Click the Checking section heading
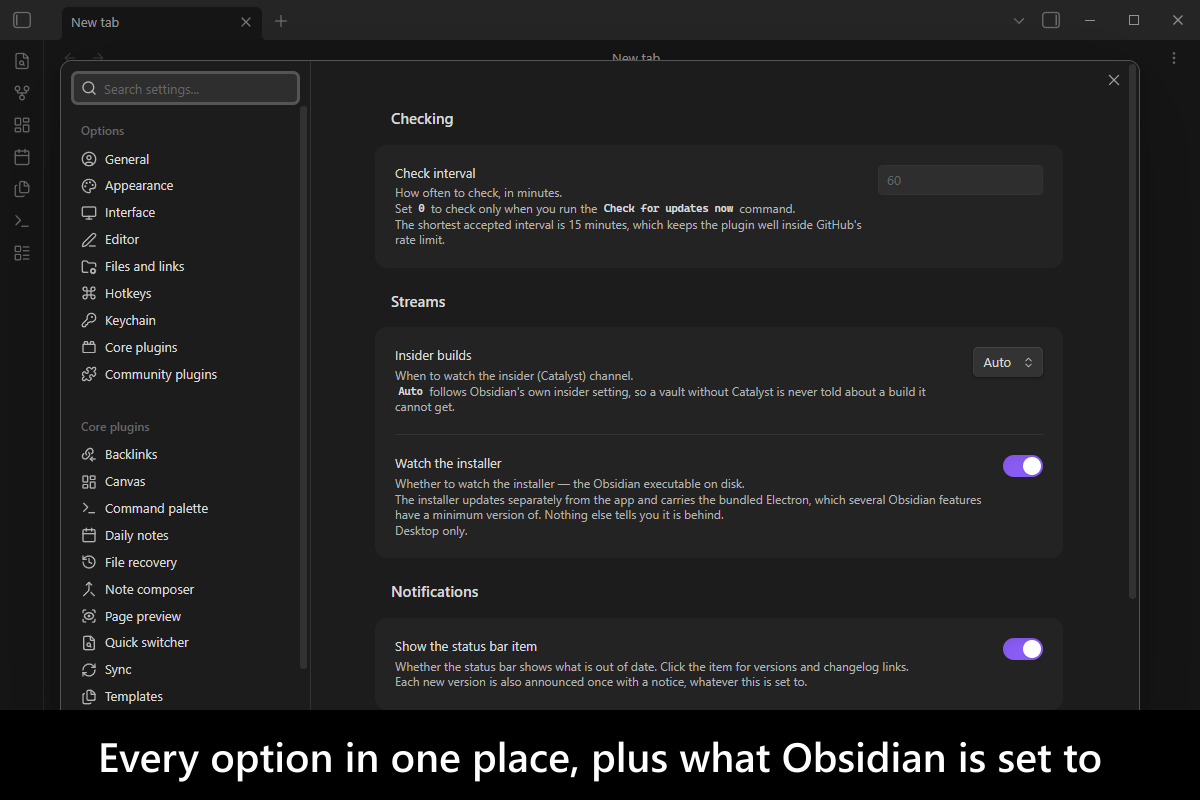The image size is (1200, 800). [x=422, y=119]
